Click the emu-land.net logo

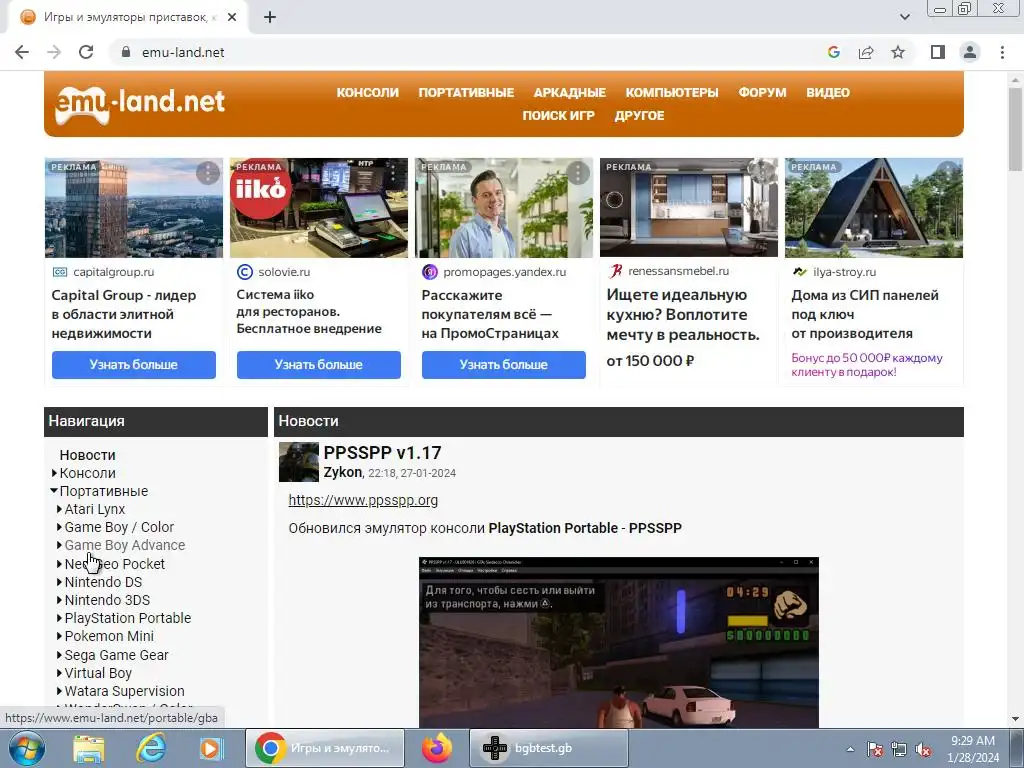pos(140,103)
